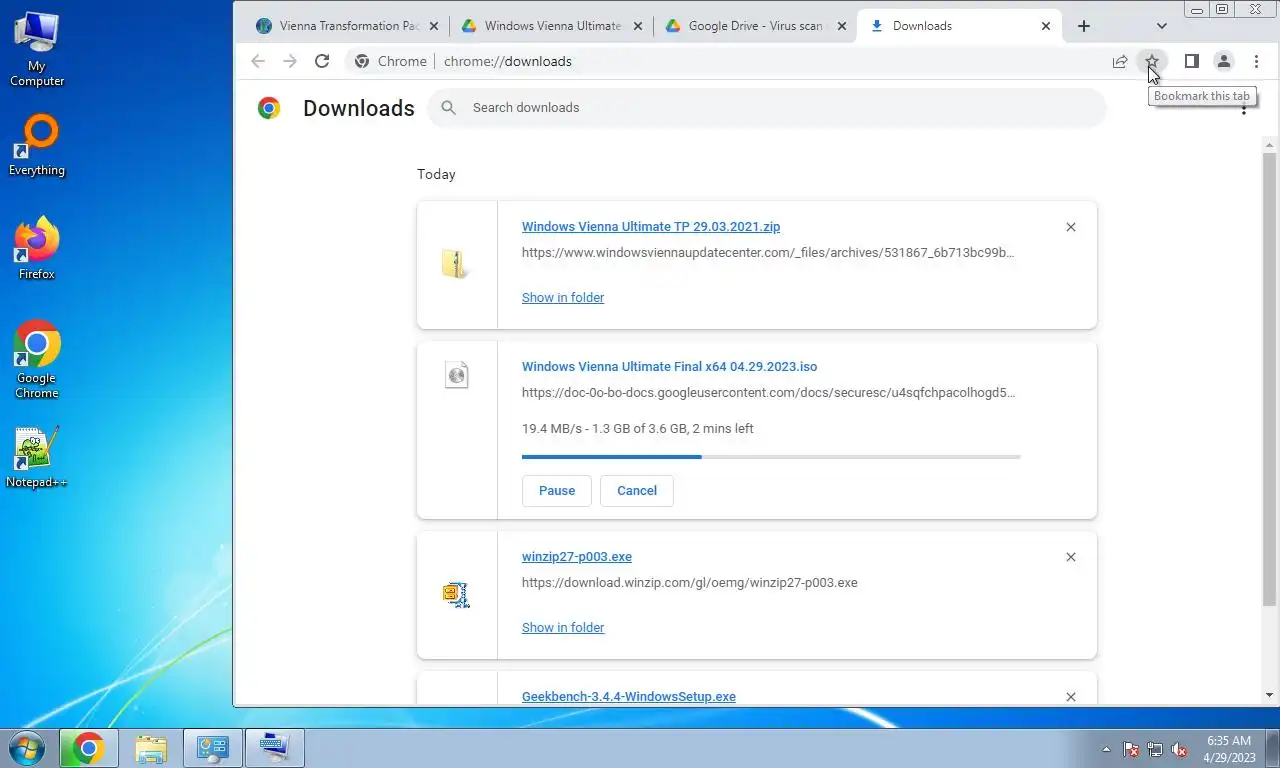Open the Windows Start menu
The height and width of the screenshot is (768, 1280).
pyautogui.click(x=27, y=748)
